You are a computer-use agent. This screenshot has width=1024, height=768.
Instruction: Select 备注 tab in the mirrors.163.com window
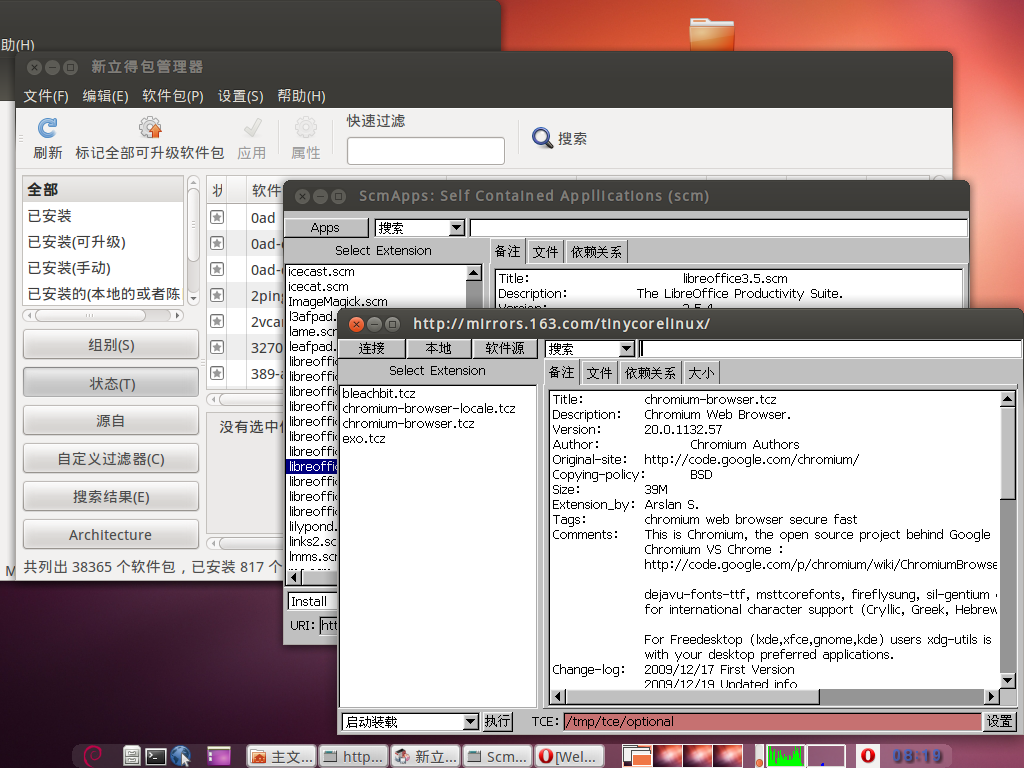click(562, 372)
